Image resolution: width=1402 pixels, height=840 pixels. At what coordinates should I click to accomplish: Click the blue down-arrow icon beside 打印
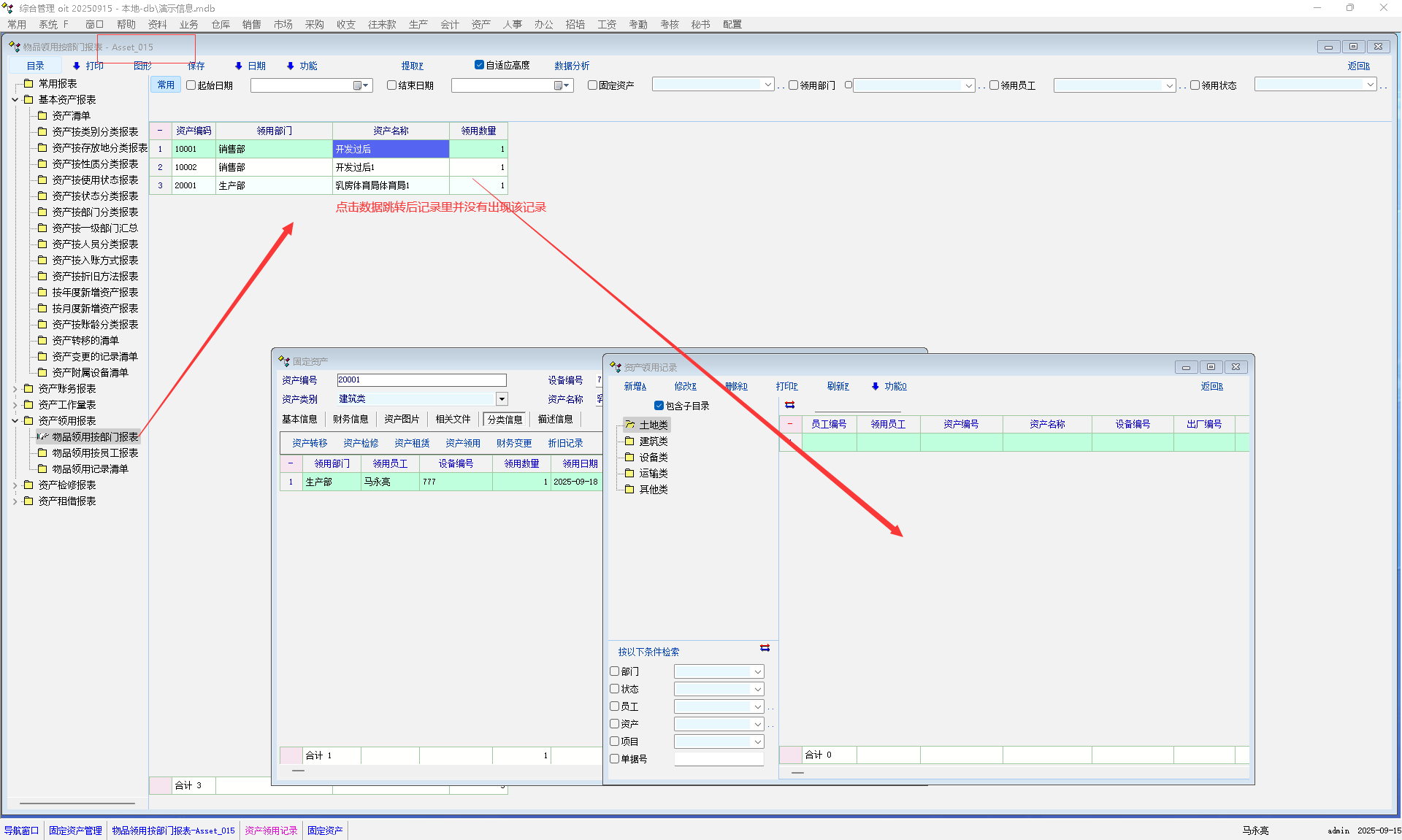[76, 66]
